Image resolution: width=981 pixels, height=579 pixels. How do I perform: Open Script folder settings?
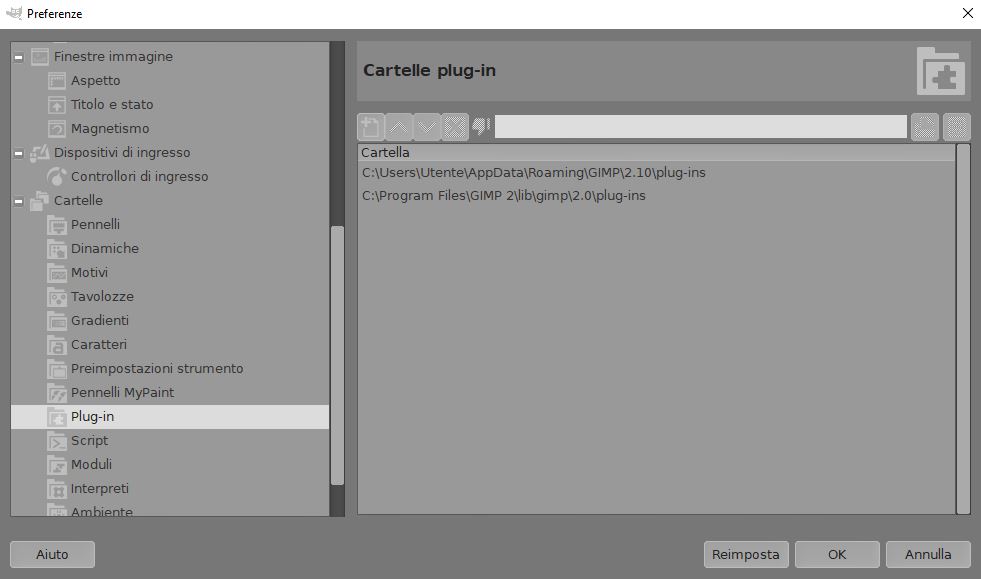click(89, 441)
